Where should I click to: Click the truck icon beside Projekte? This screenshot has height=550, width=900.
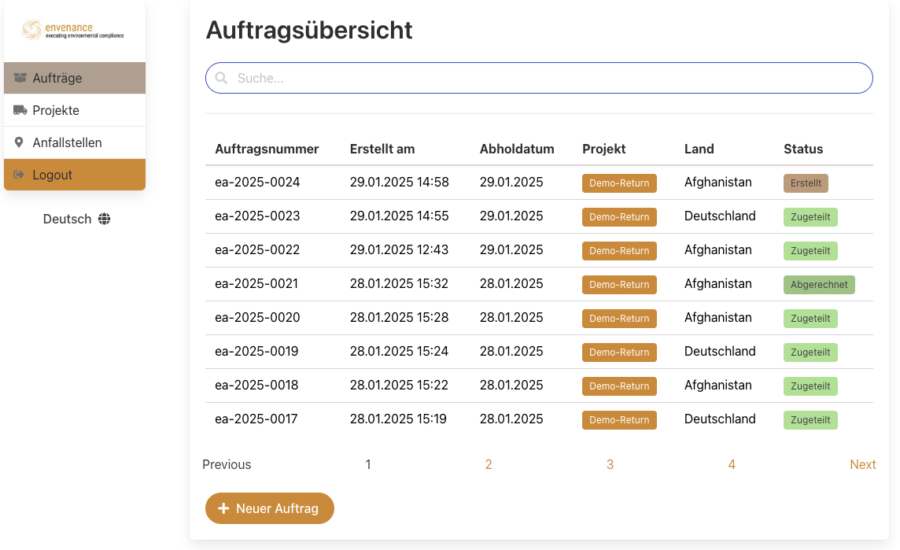pos(20,110)
